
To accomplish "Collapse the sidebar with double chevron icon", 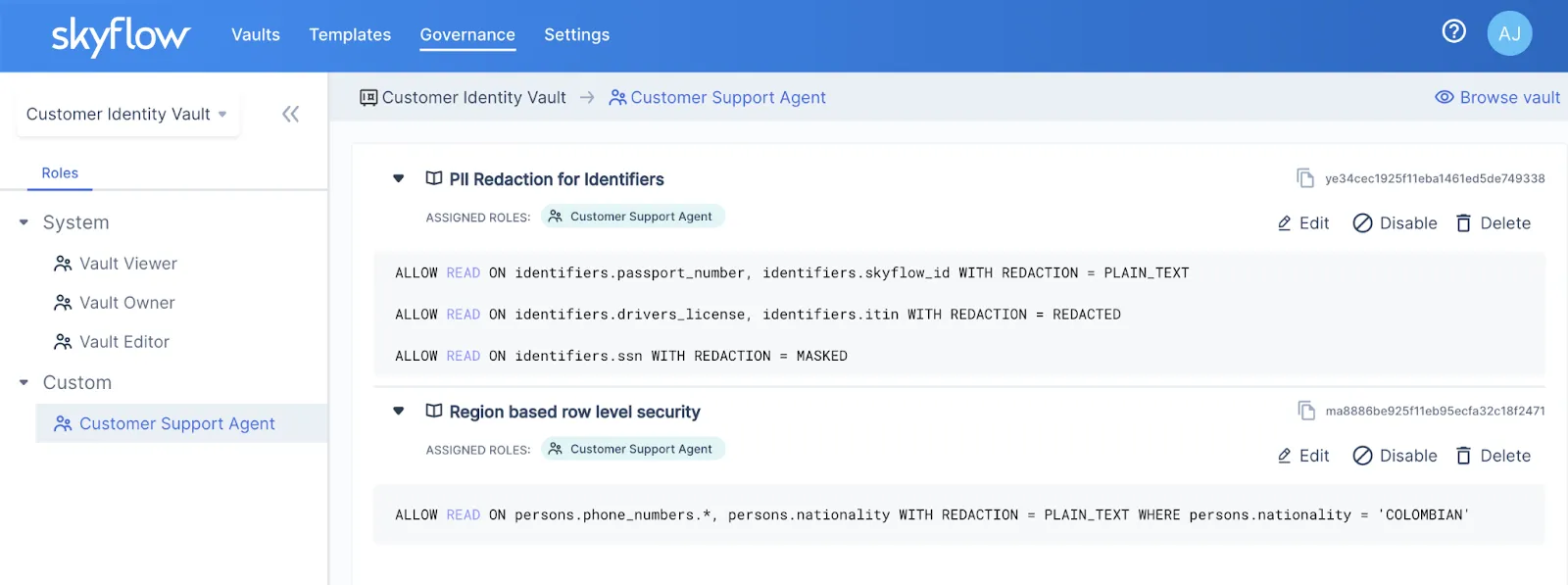I will click(290, 115).
